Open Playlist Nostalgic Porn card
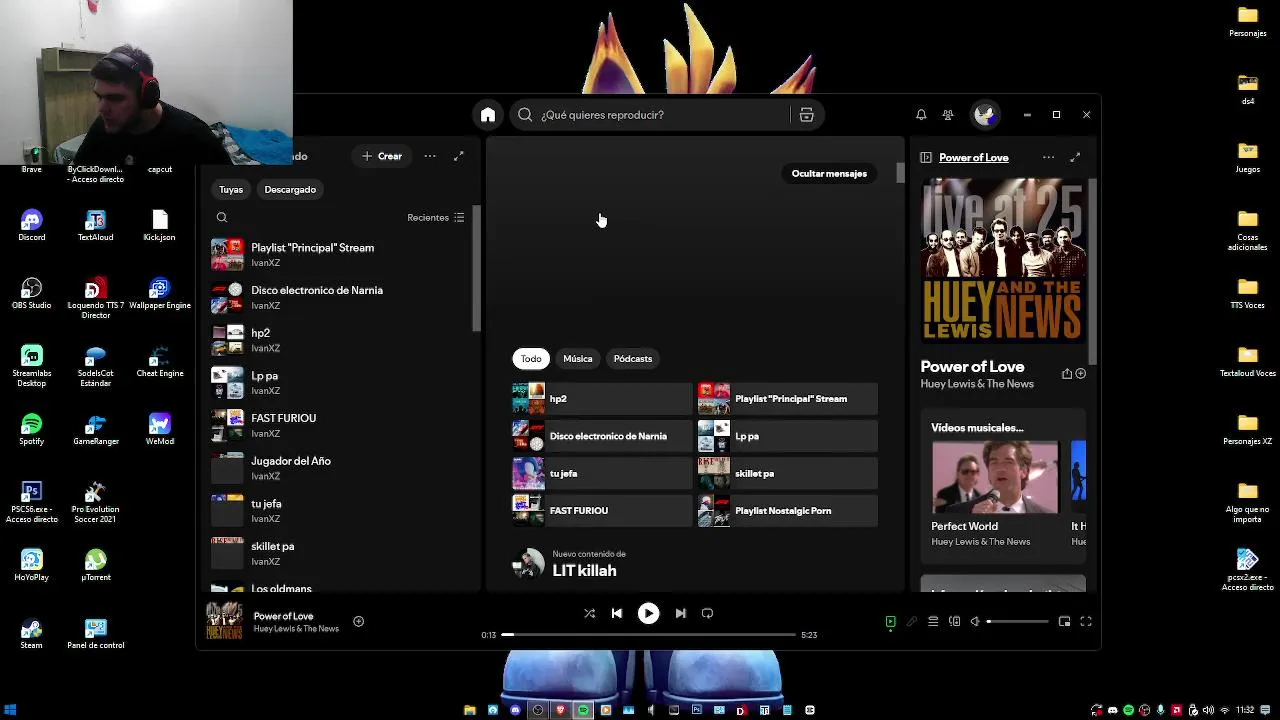Screen dimensions: 1280x720 pyautogui.click(x=787, y=510)
